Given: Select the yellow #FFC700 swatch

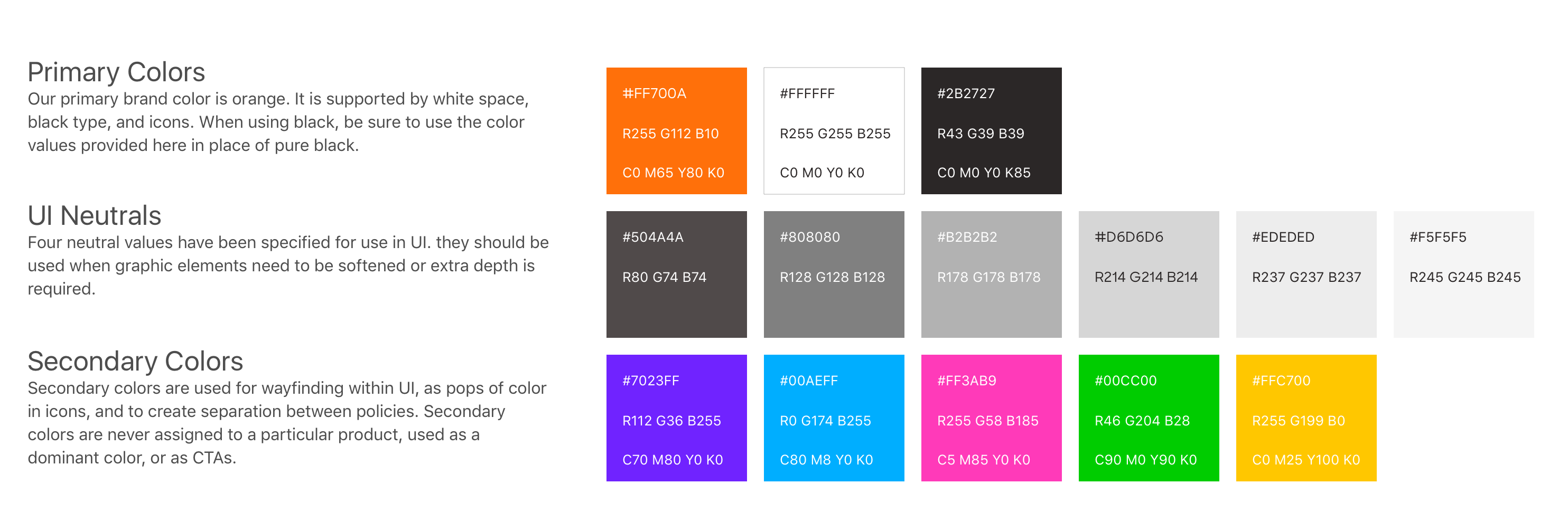Looking at the screenshot, I should click(x=1306, y=418).
